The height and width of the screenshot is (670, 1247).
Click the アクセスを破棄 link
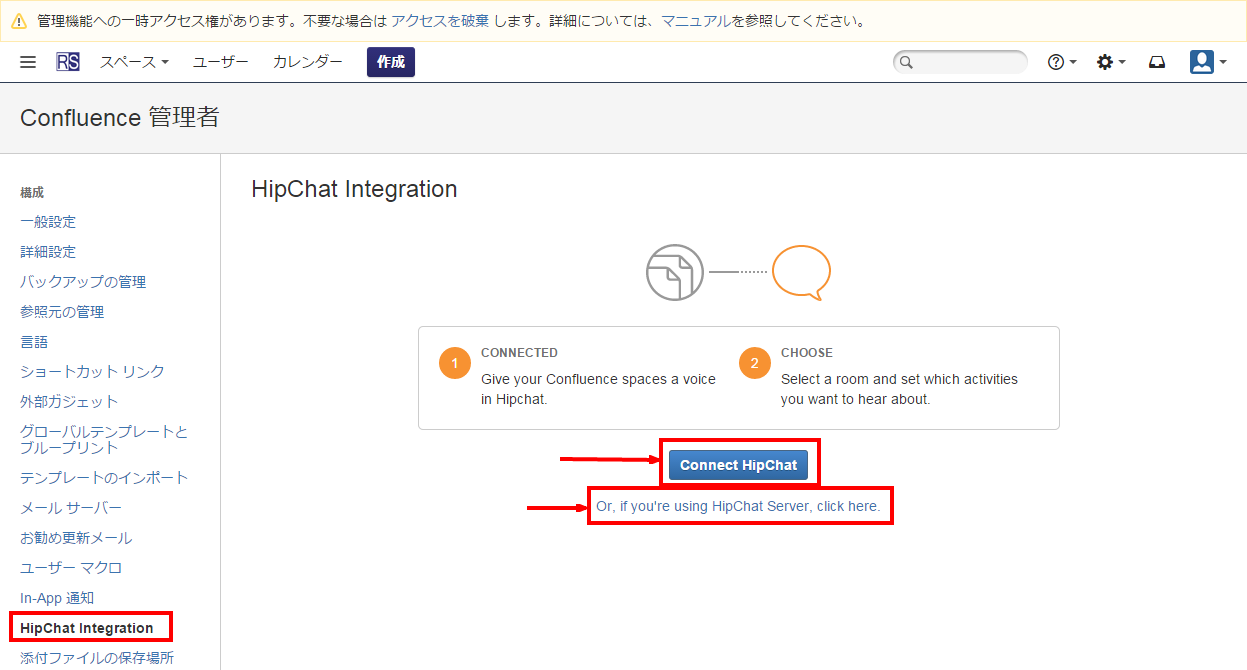pyautogui.click(x=440, y=20)
